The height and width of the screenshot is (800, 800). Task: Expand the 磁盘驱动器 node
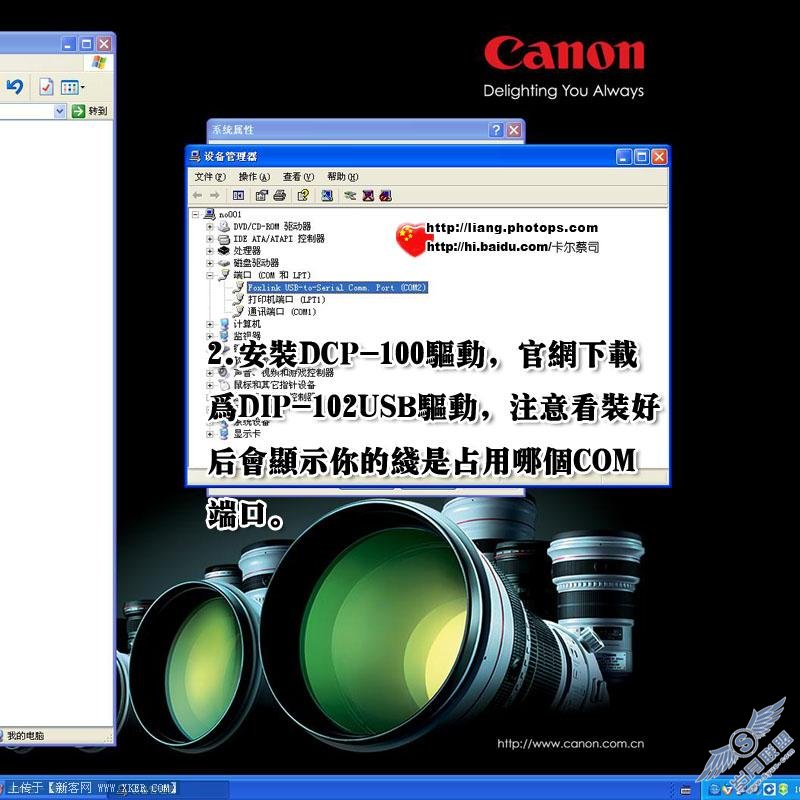click(x=210, y=263)
